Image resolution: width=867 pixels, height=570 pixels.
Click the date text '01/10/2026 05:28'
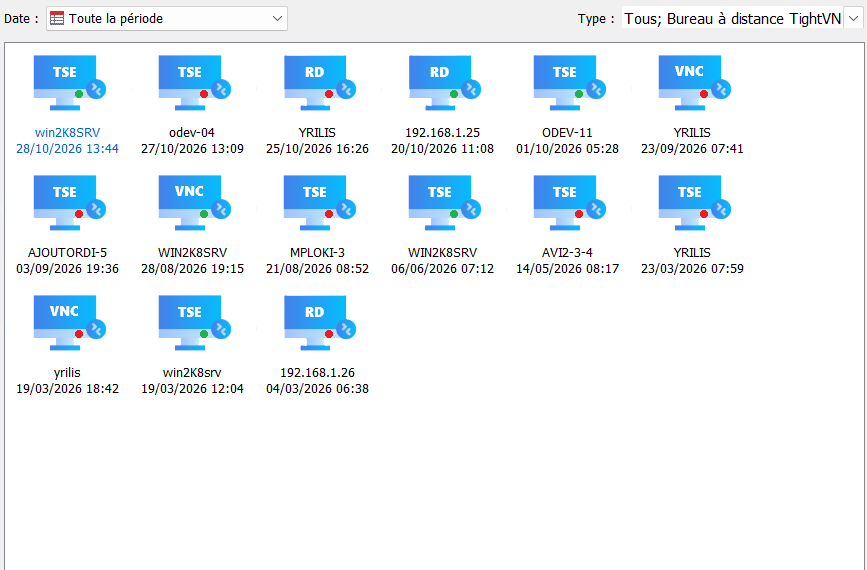coord(567,149)
